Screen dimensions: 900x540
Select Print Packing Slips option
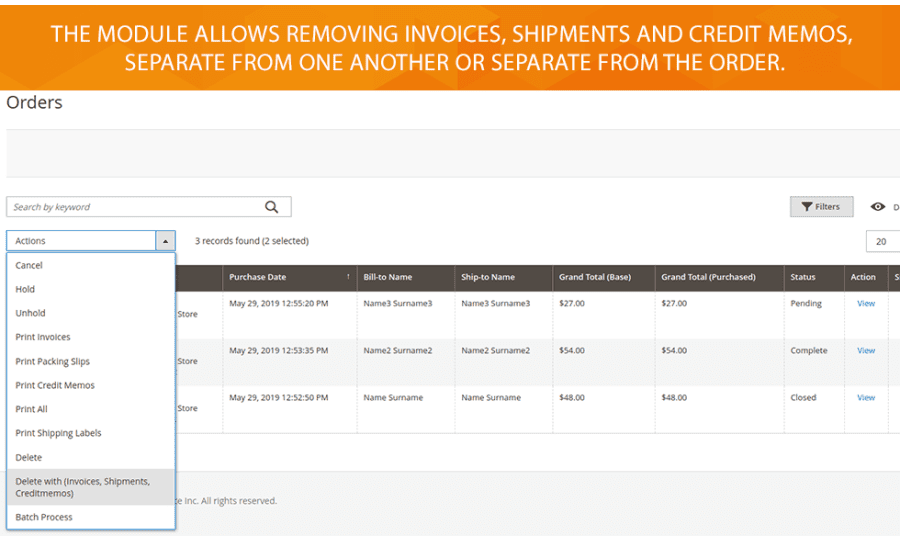click(52, 361)
